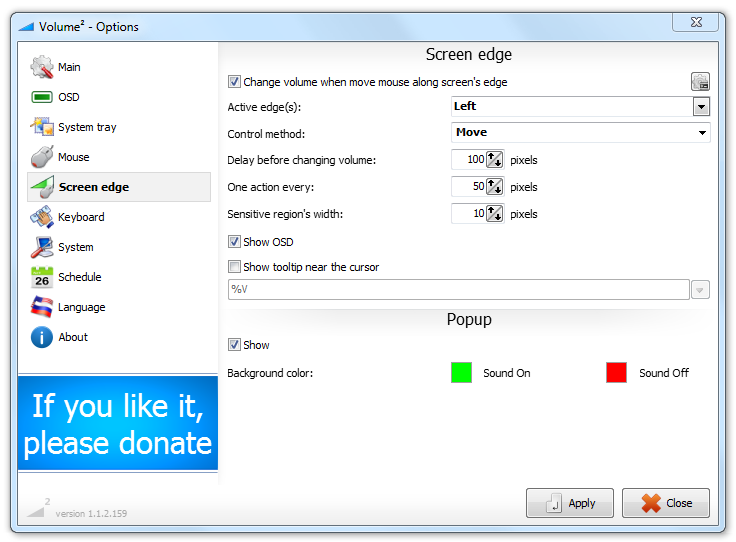Image resolution: width=736 pixels, height=542 pixels.
Task: Click the gray Mouse icon
Action: [x=42, y=157]
